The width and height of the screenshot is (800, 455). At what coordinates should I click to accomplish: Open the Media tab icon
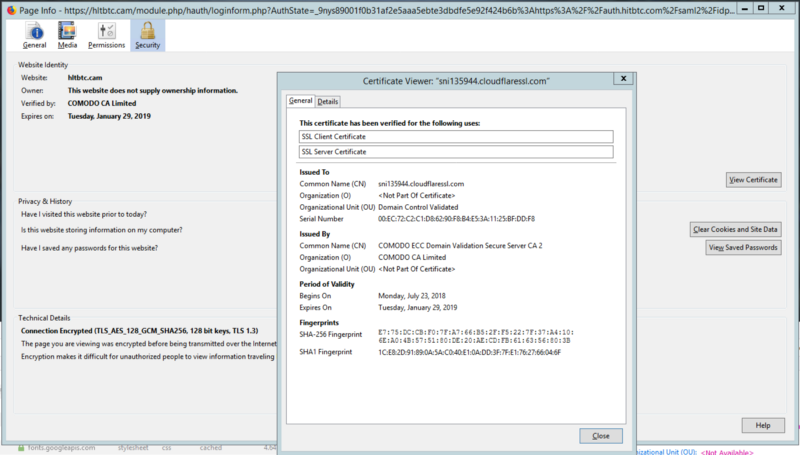(x=67, y=35)
